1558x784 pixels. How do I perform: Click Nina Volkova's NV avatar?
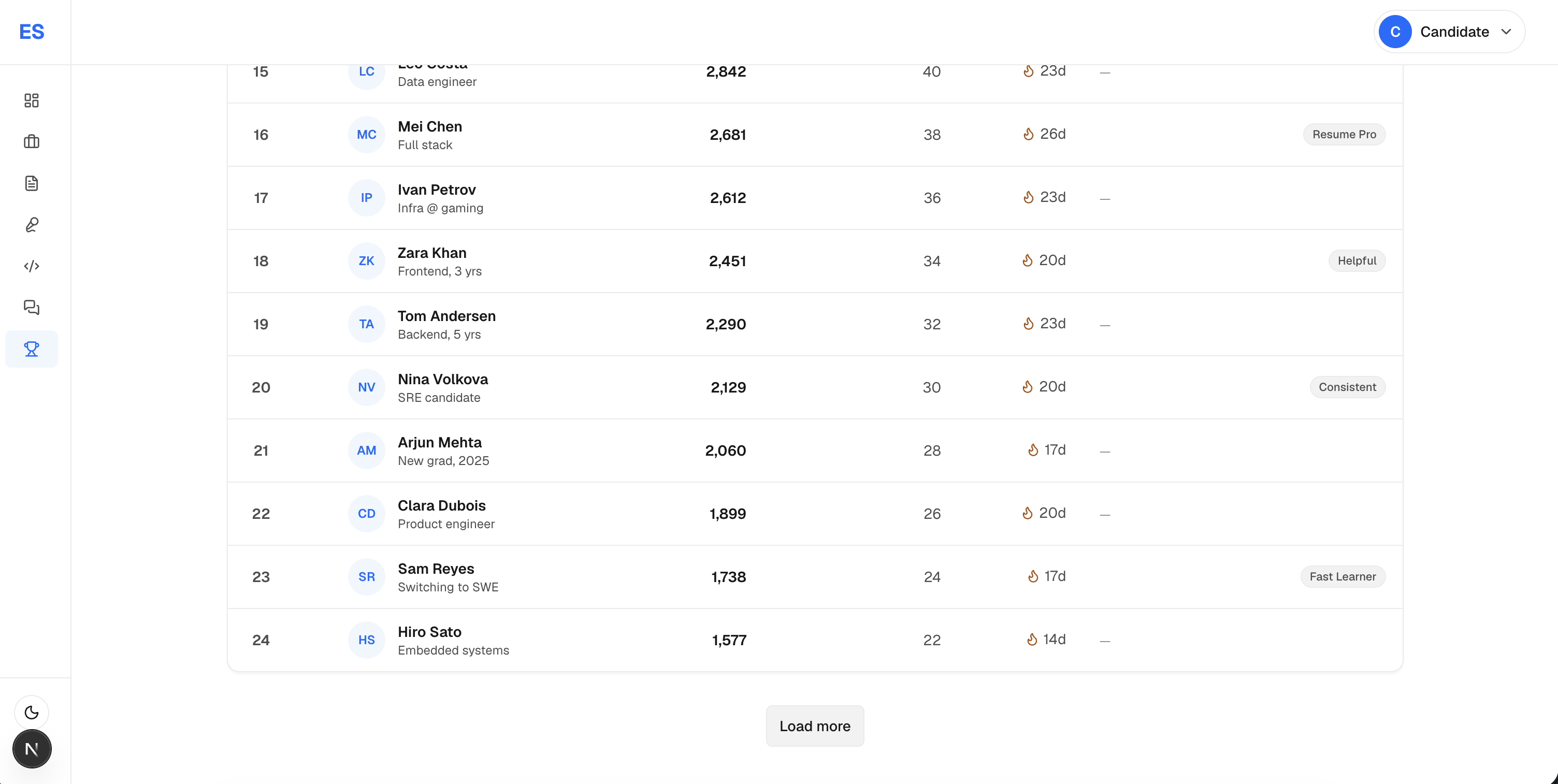point(367,387)
